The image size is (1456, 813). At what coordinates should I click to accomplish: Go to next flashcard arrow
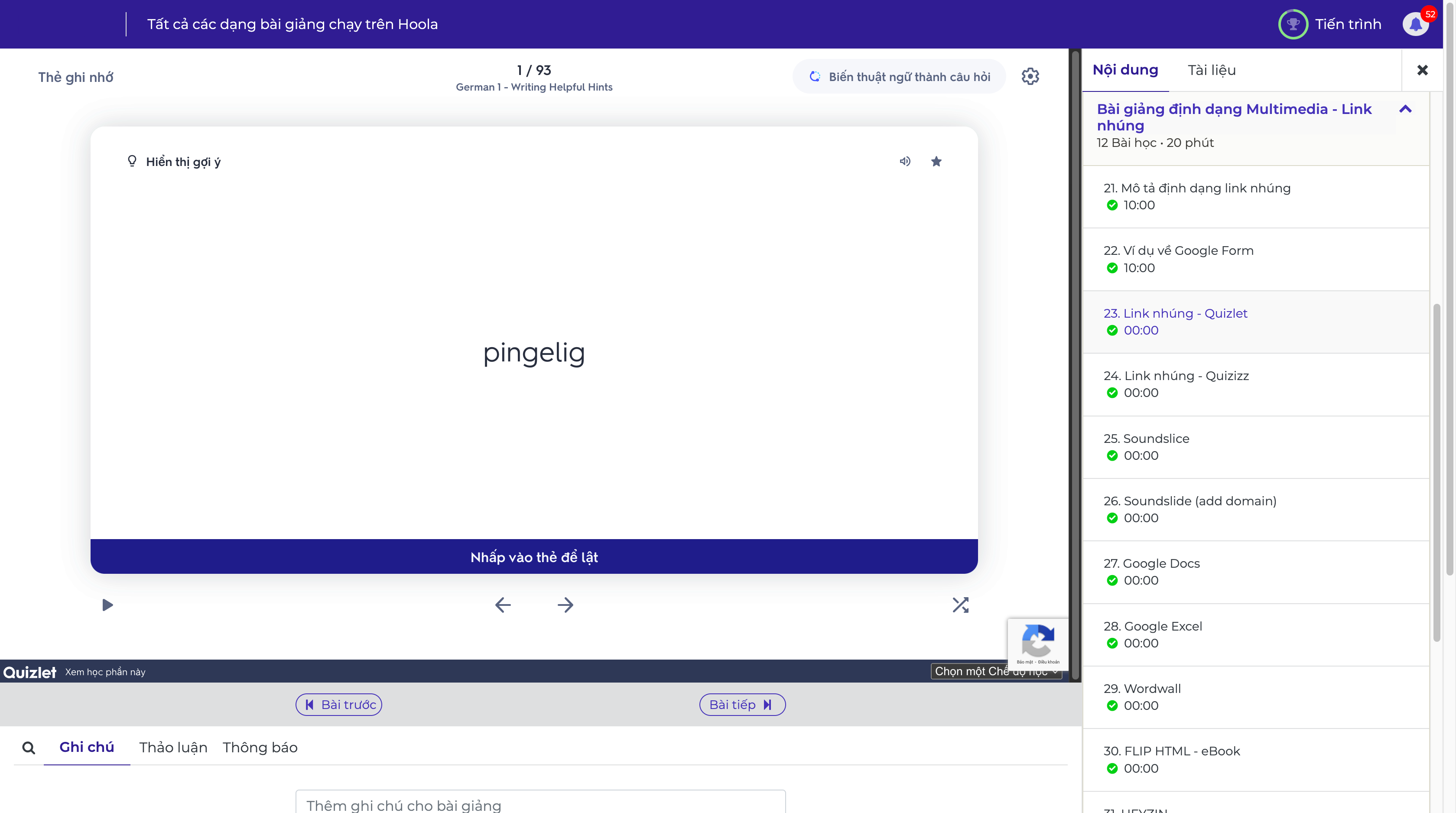pyautogui.click(x=565, y=605)
